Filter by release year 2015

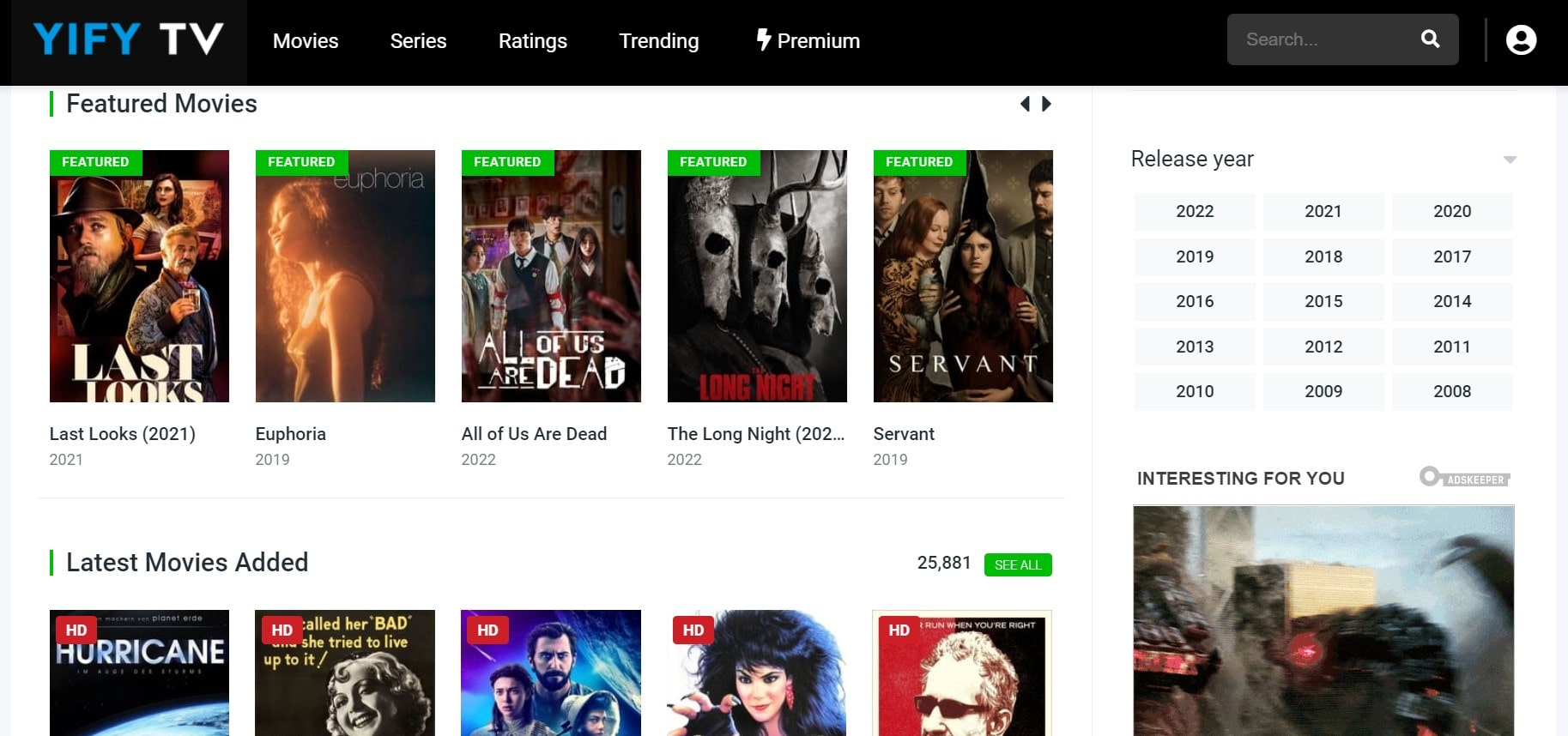click(1323, 301)
